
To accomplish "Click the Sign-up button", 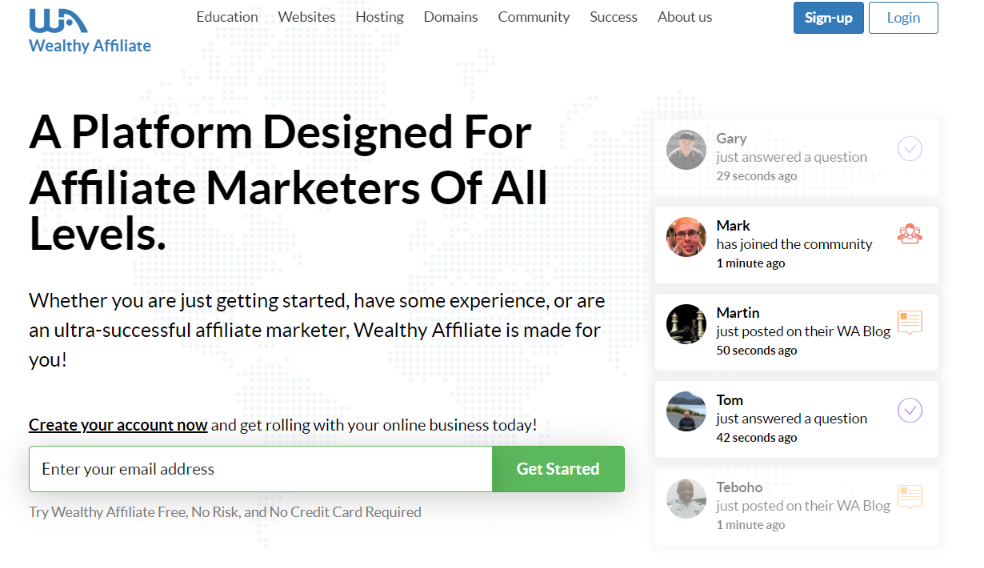I will tap(828, 18).
